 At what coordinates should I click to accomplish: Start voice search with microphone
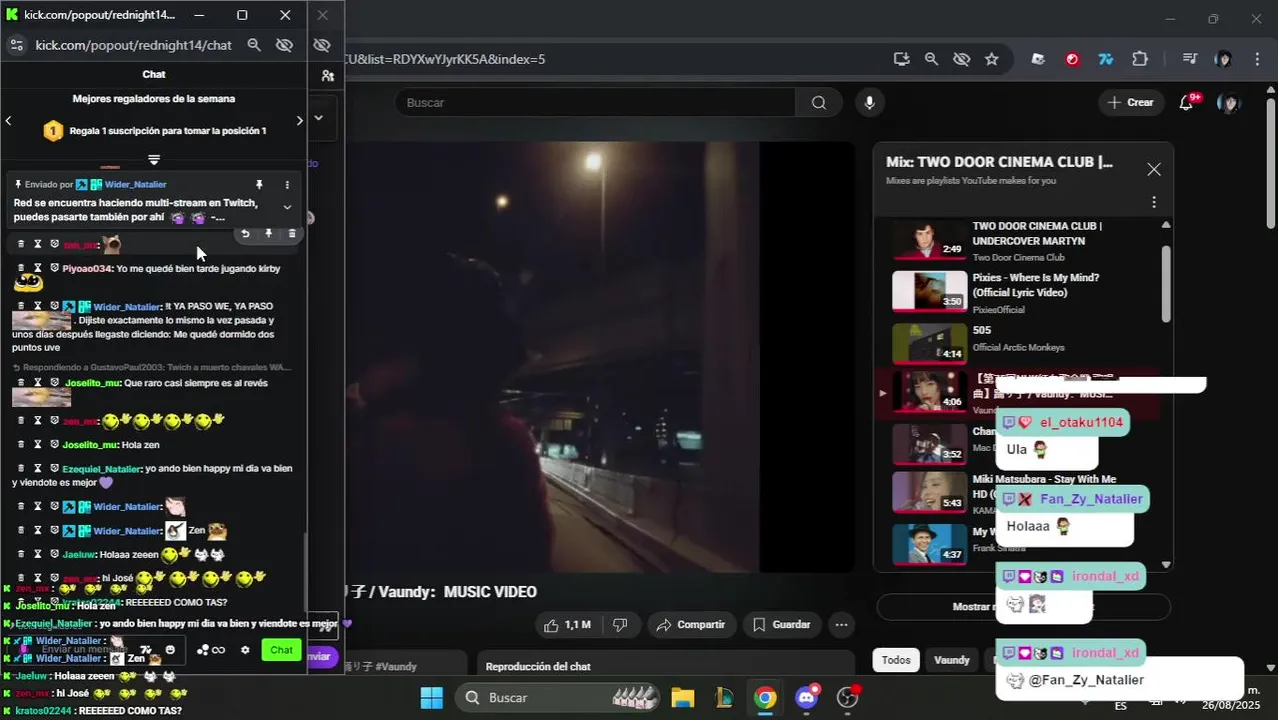pyautogui.click(x=869, y=102)
